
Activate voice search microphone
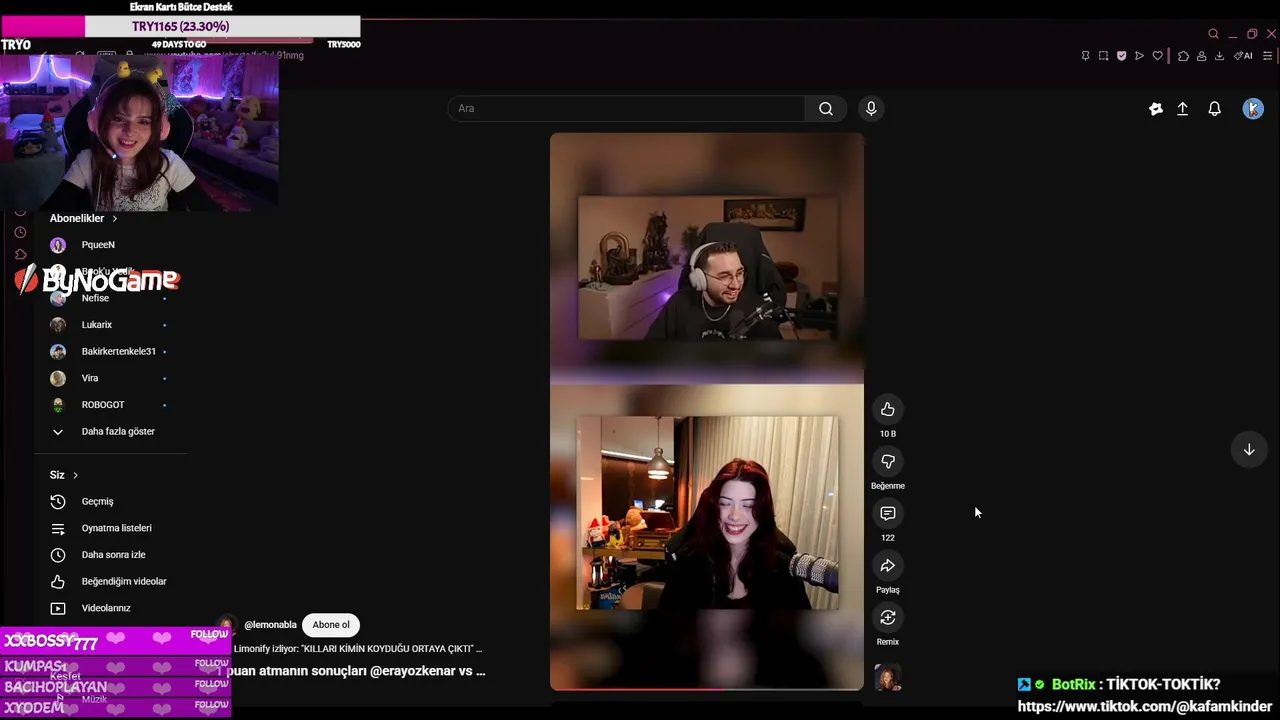click(x=871, y=108)
